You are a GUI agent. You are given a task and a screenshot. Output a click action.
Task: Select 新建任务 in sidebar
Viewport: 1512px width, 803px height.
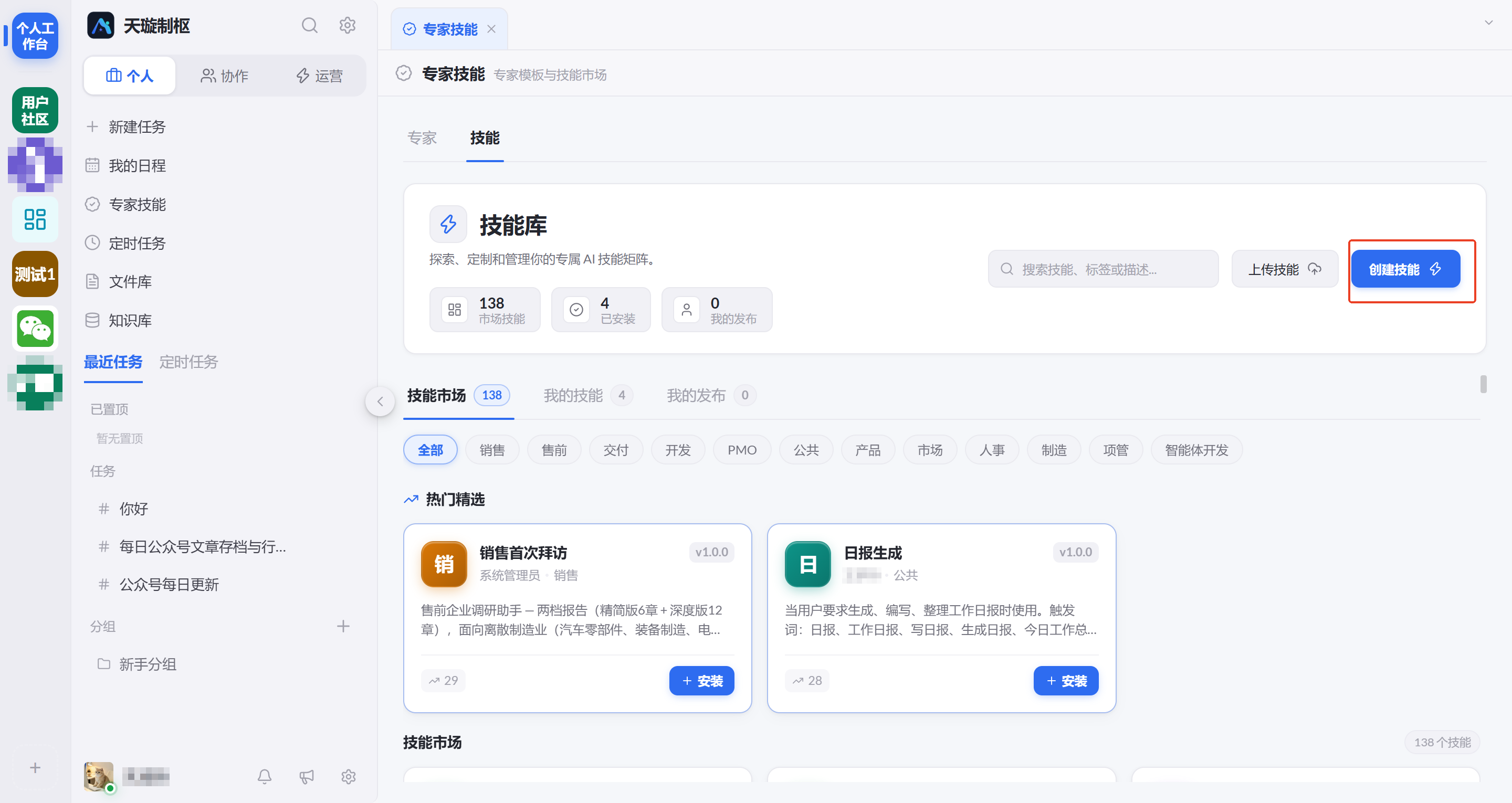coord(224,127)
